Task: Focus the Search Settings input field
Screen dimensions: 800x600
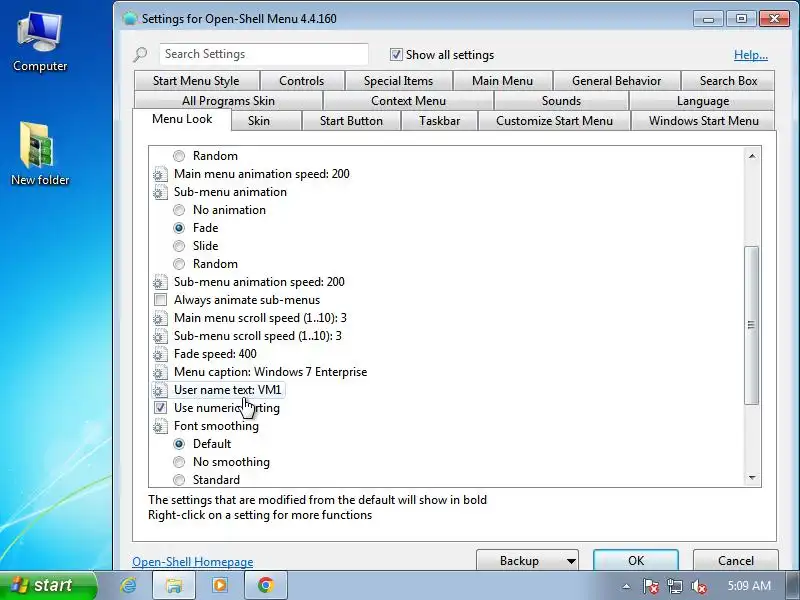Action: (x=264, y=54)
